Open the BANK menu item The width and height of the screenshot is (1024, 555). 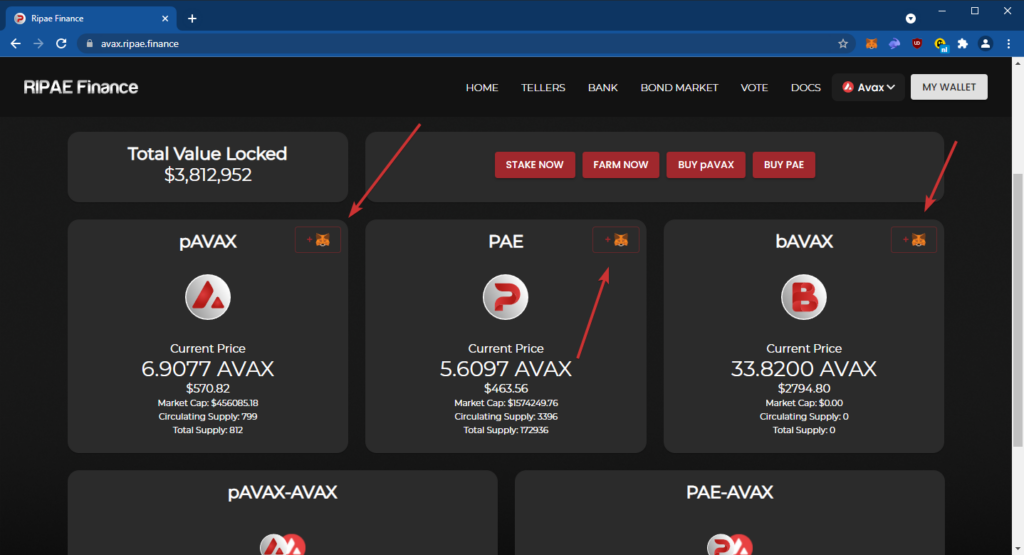[x=603, y=87]
